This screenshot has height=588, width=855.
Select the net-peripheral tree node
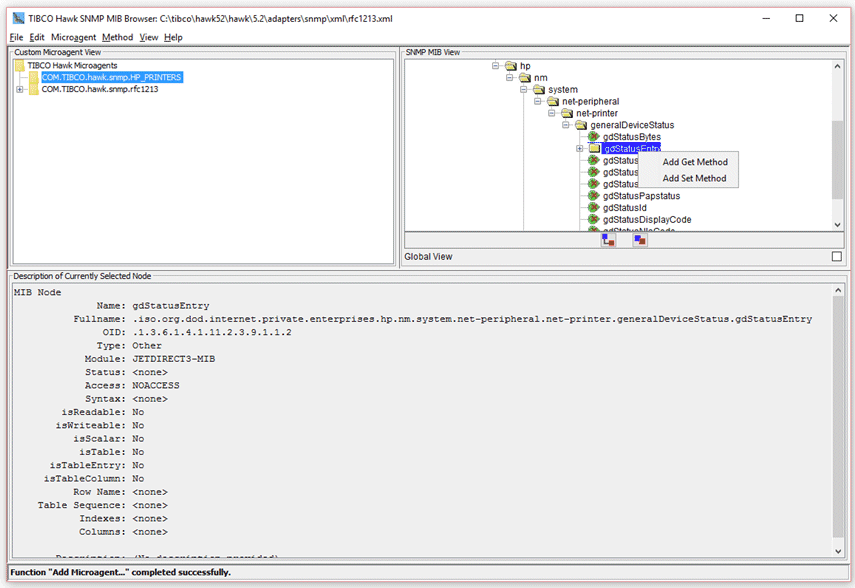(x=590, y=101)
